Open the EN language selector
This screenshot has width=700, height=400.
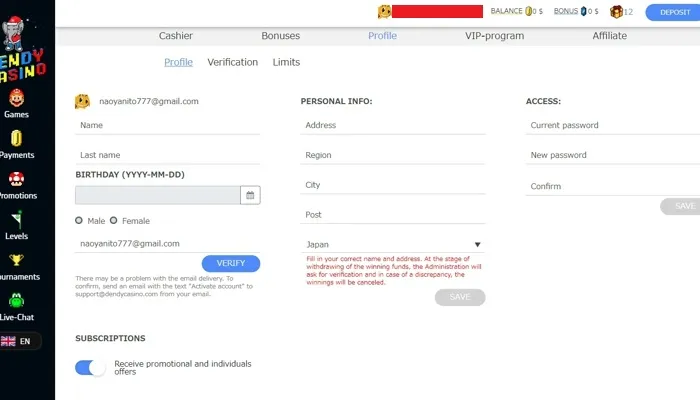pos(20,341)
